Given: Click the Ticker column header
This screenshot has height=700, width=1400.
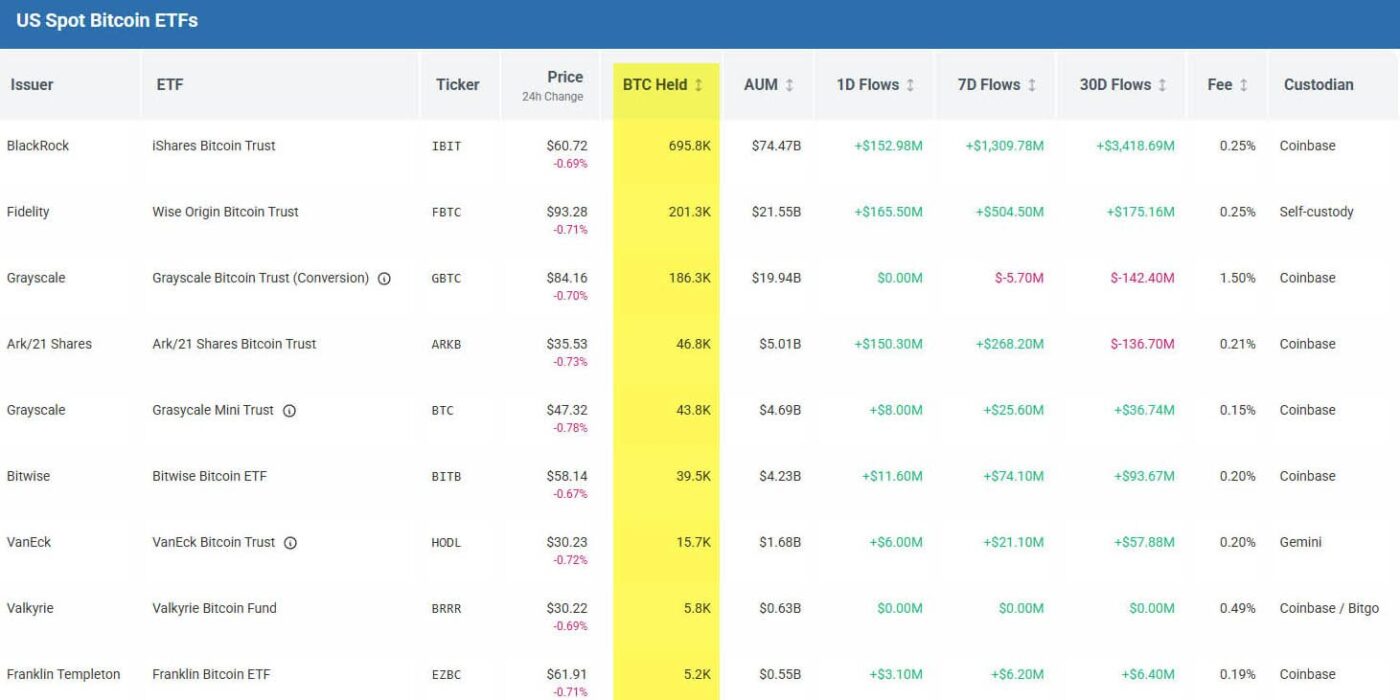Looking at the screenshot, I should pyautogui.click(x=457, y=85).
